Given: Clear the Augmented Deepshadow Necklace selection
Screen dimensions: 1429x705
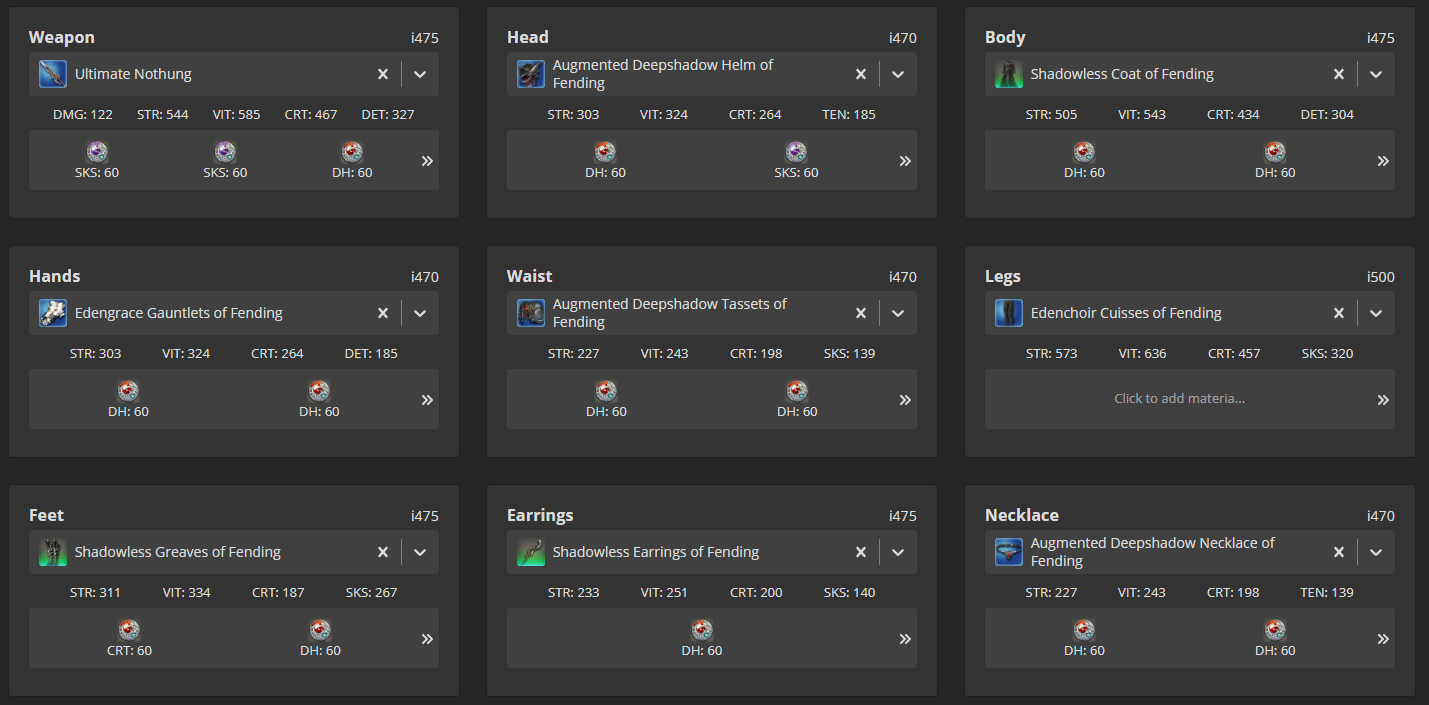Looking at the screenshot, I should (x=1339, y=552).
